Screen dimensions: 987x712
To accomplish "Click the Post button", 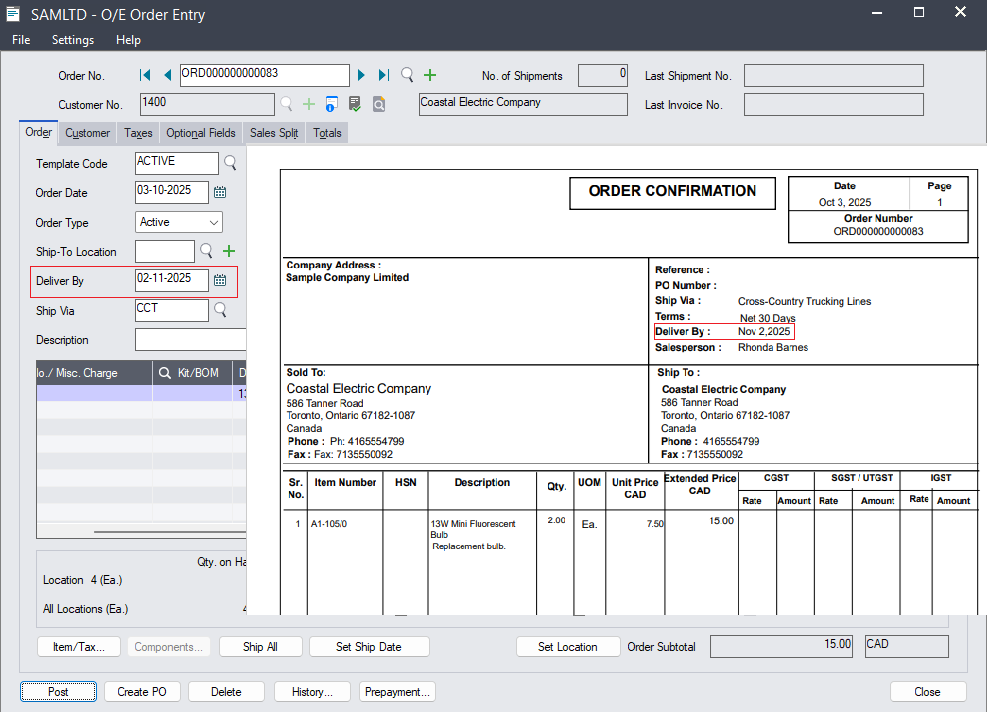I will [58, 691].
